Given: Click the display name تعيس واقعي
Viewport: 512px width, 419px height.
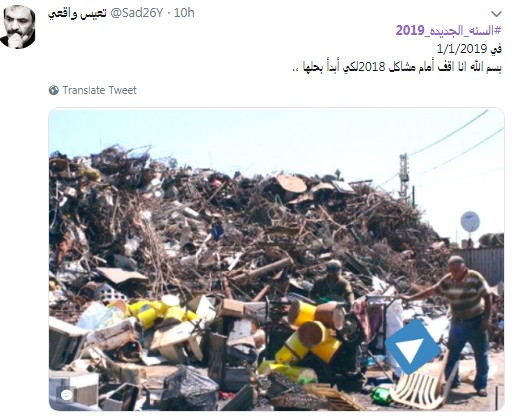Looking at the screenshot, I should (x=77, y=13).
